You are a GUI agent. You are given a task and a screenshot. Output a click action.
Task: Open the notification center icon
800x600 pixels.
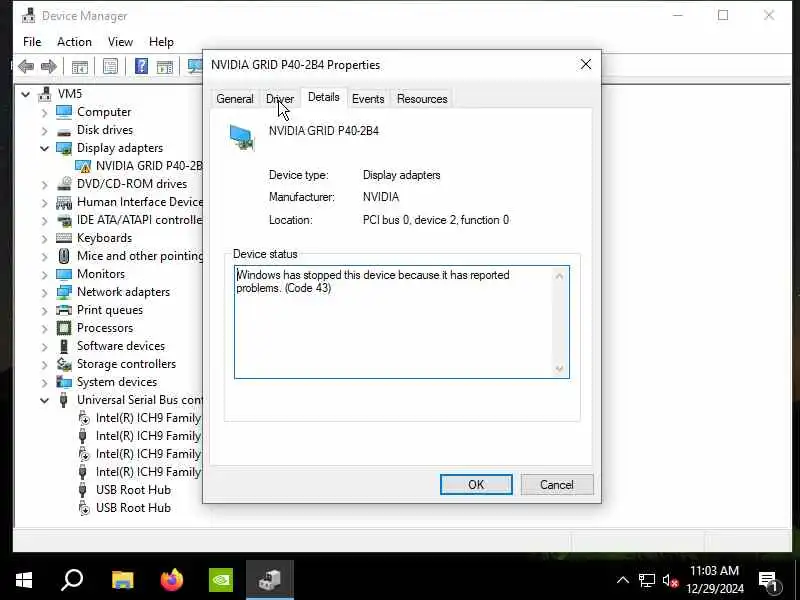coord(769,580)
